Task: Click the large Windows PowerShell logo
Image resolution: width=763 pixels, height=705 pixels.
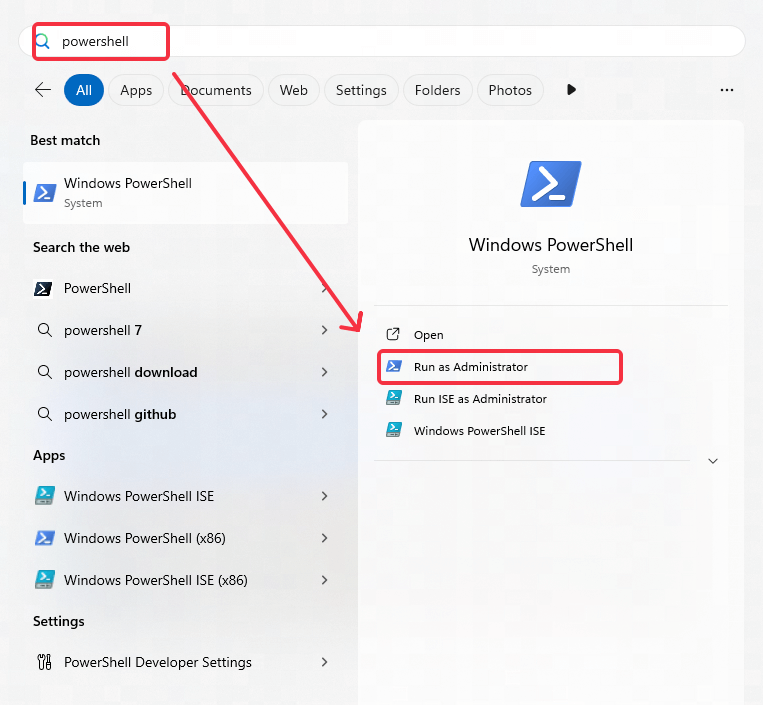Action: point(550,184)
